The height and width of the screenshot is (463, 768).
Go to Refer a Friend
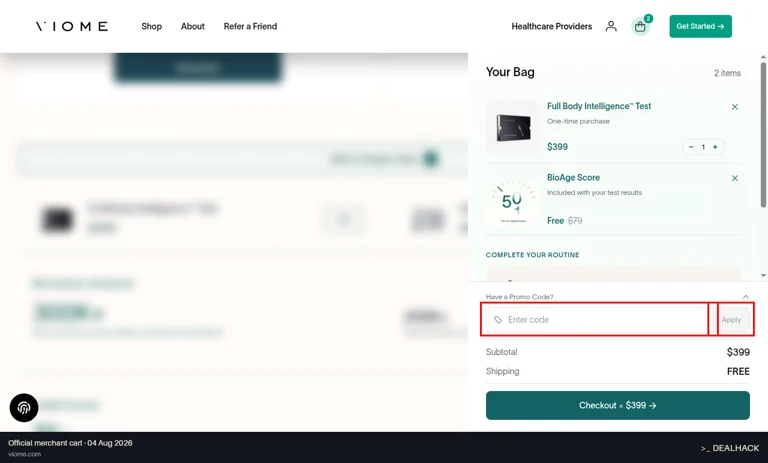250,26
